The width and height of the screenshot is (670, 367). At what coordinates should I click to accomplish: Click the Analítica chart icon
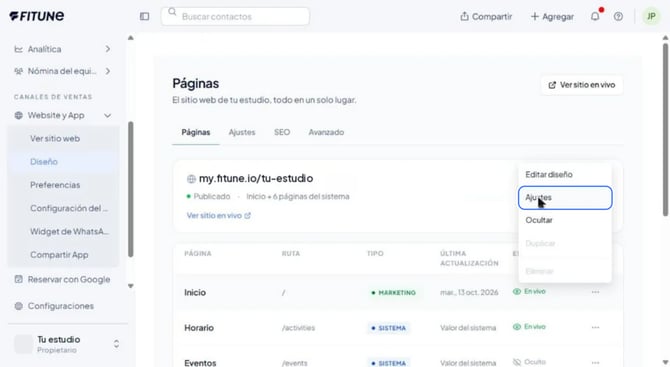[x=18, y=49]
